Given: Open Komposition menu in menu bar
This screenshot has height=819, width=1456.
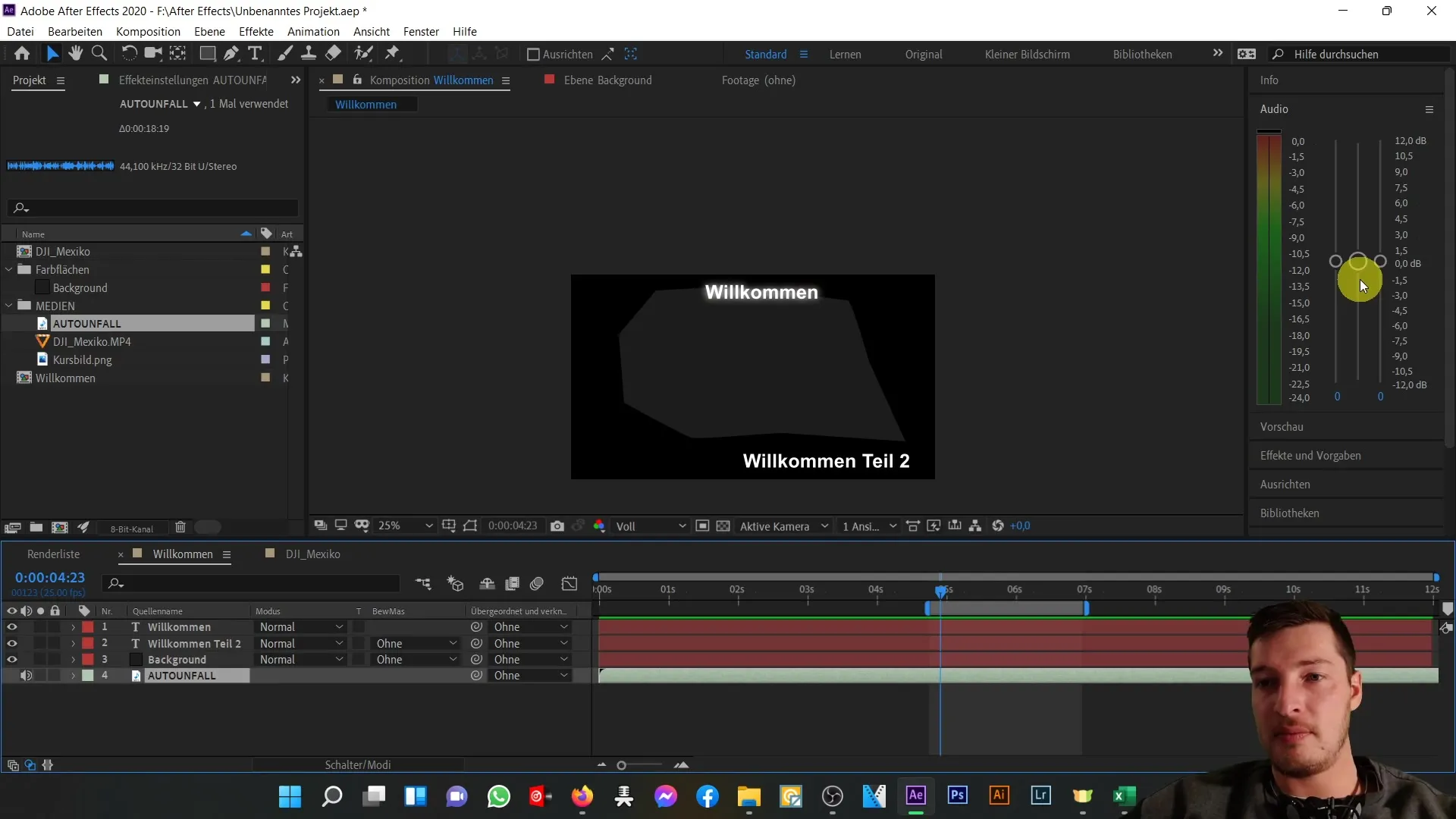Looking at the screenshot, I should [148, 31].
